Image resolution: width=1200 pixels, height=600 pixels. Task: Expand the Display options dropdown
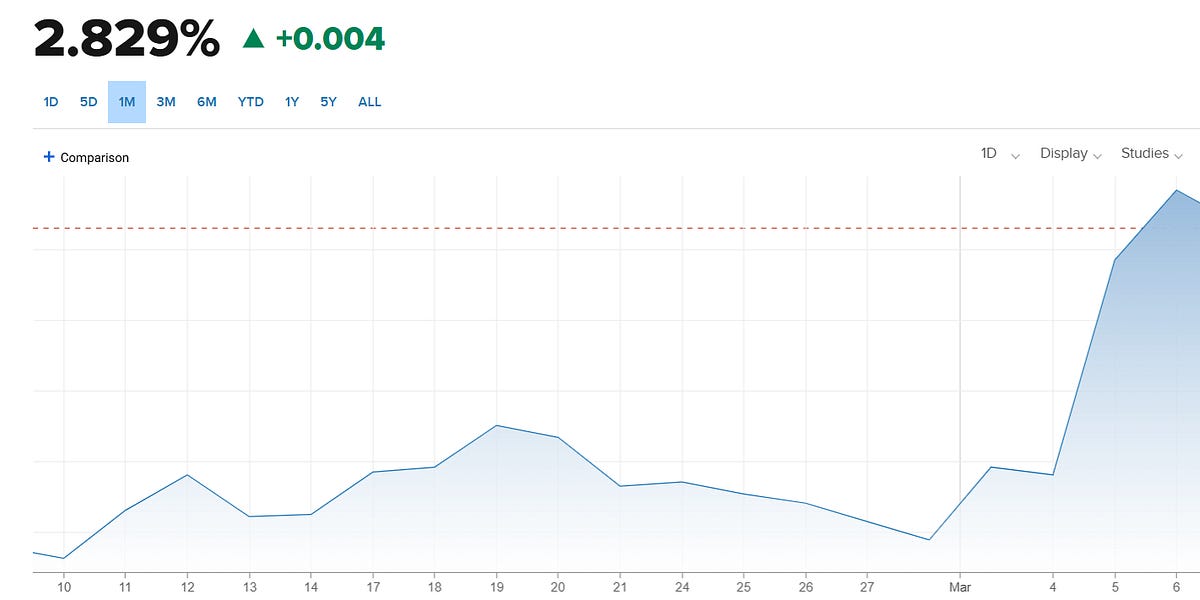coord(1070,154)
